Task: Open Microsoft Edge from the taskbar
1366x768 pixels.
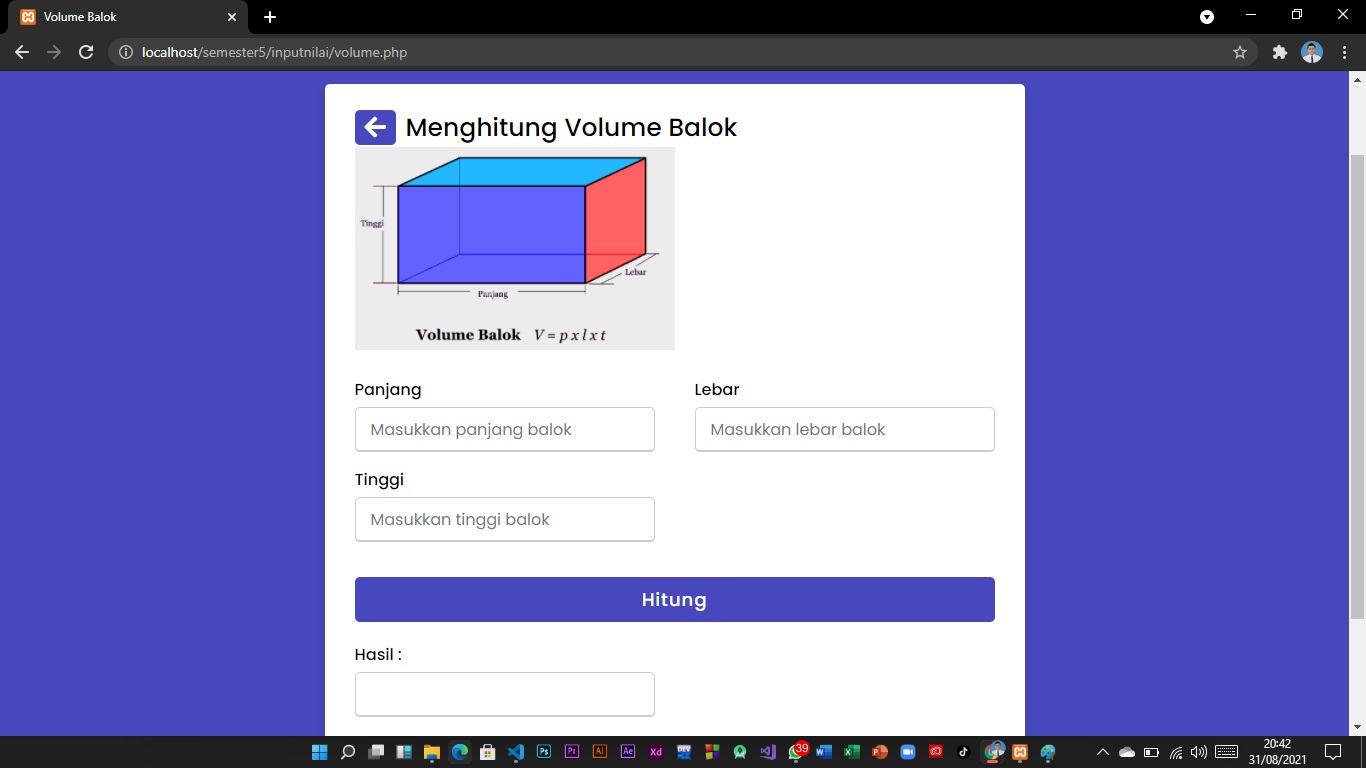Action: pyautogui.click(x=459, y=751)
